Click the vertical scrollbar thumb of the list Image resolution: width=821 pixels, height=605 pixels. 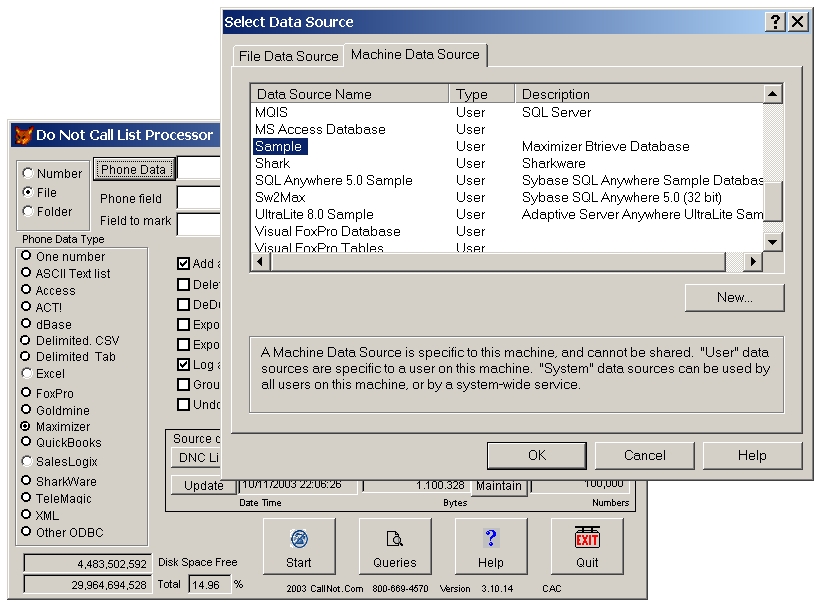772,201
